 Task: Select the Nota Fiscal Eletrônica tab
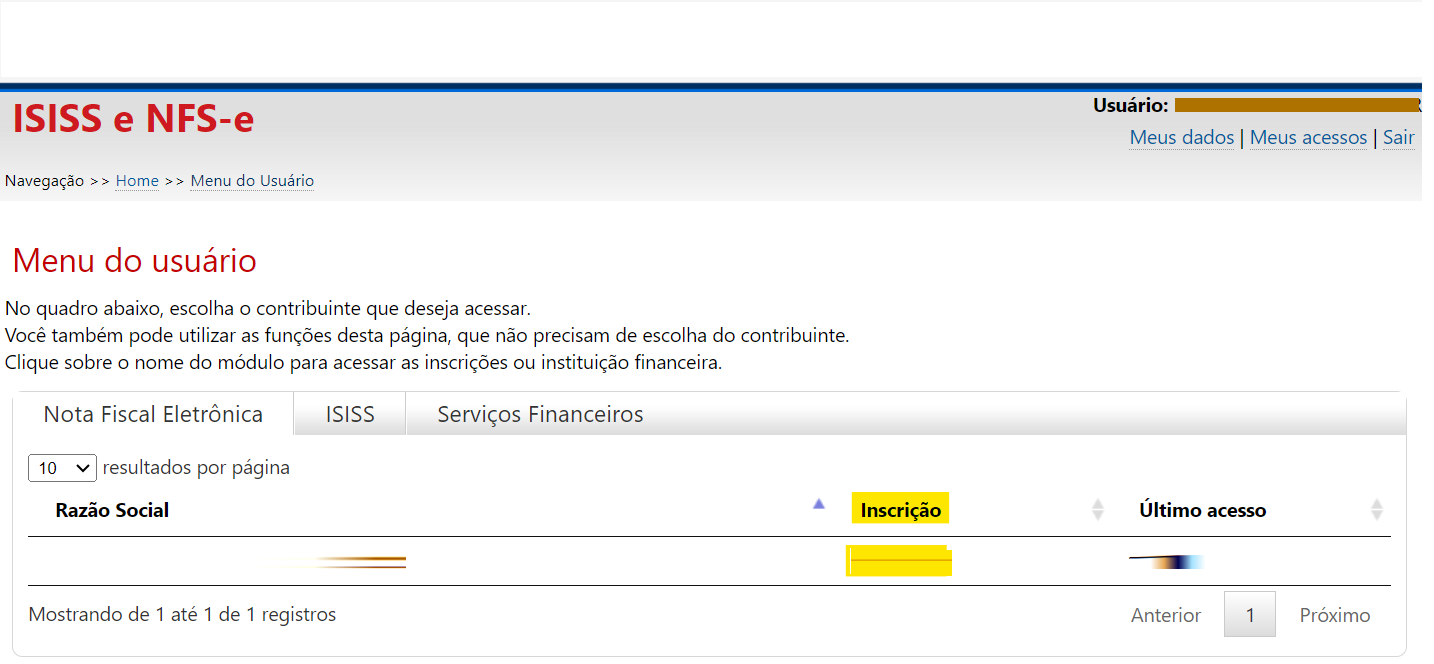click(x=153, y=413)
